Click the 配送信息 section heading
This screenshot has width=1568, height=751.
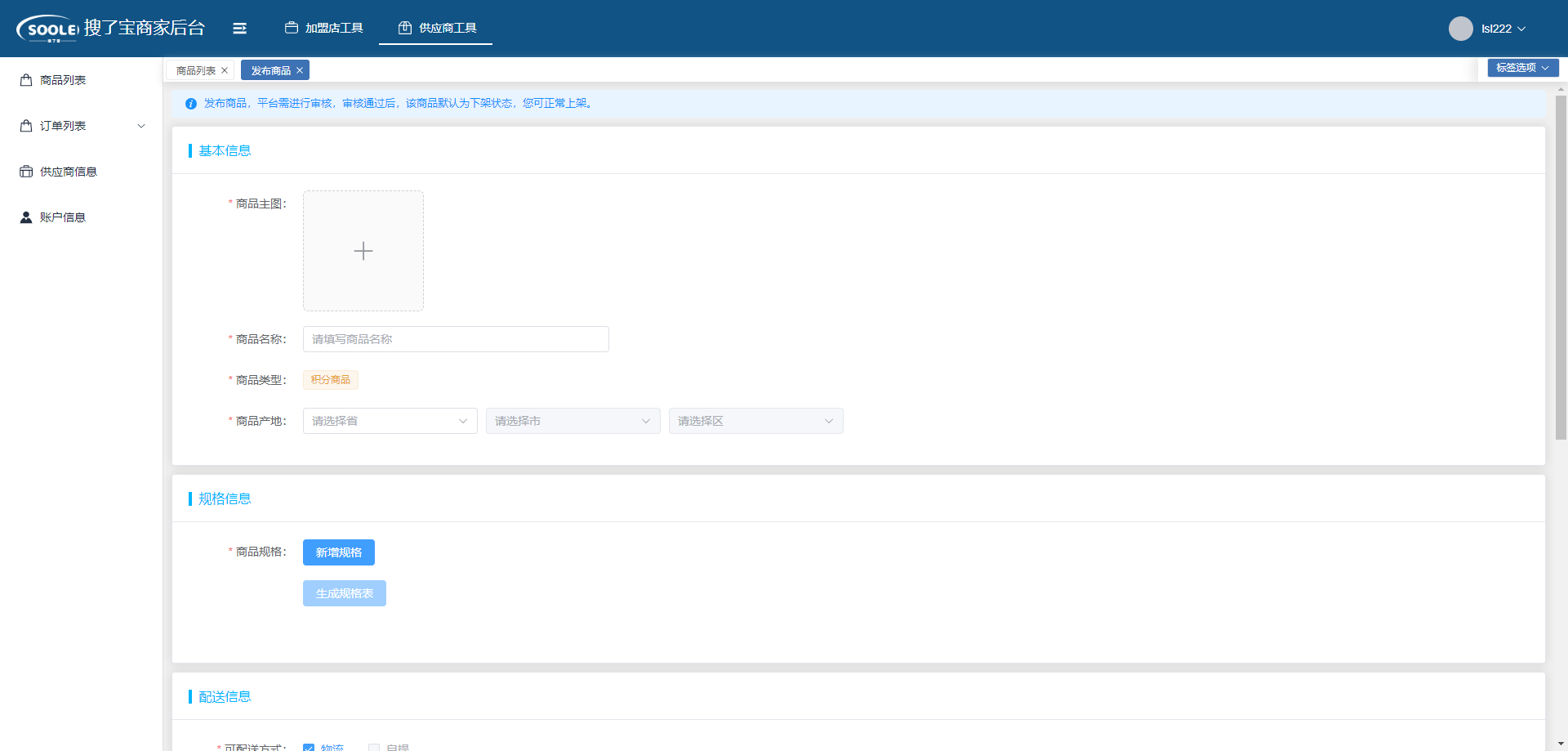click(x=225, y=697)
